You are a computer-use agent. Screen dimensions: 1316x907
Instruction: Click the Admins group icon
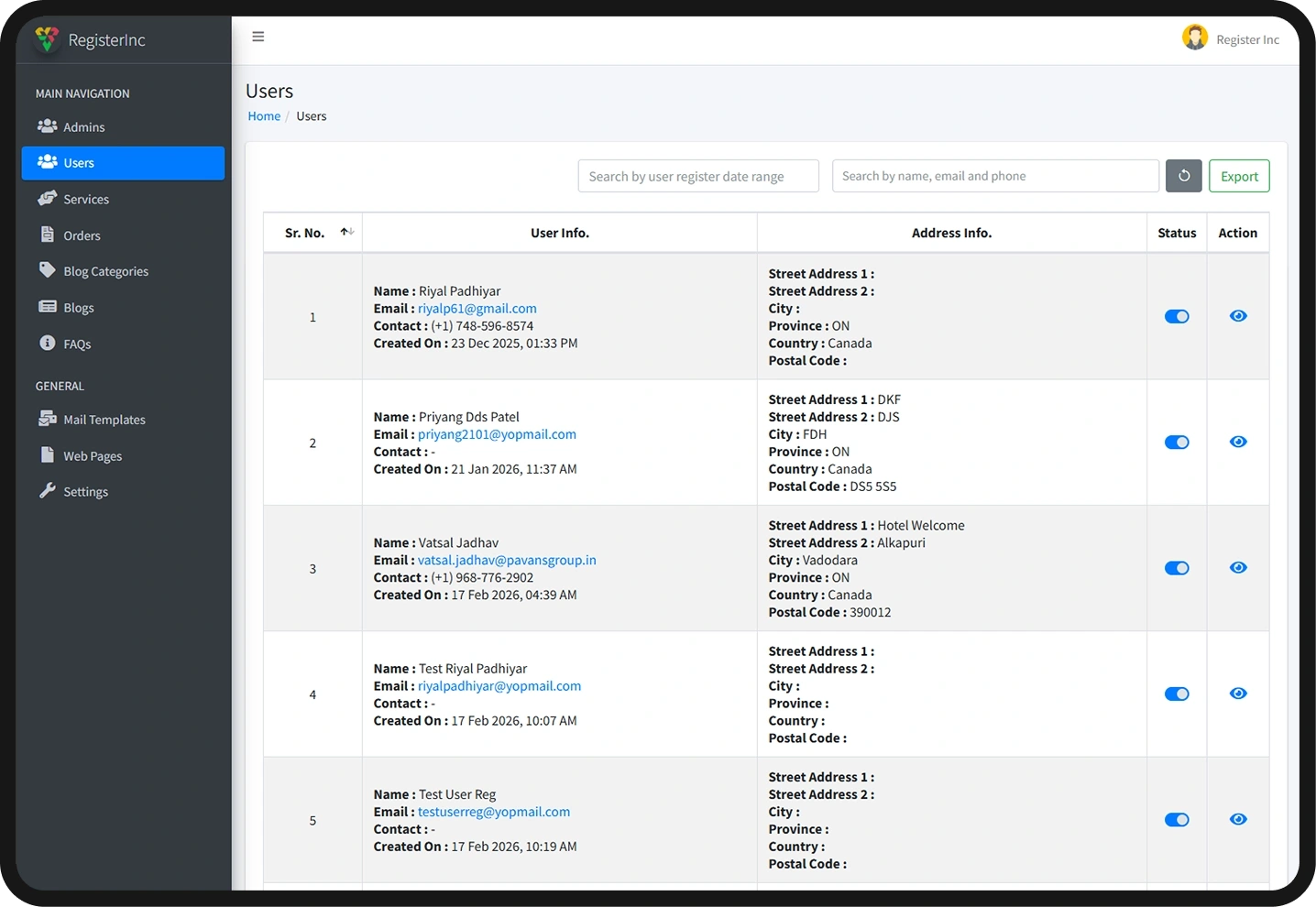48,126
